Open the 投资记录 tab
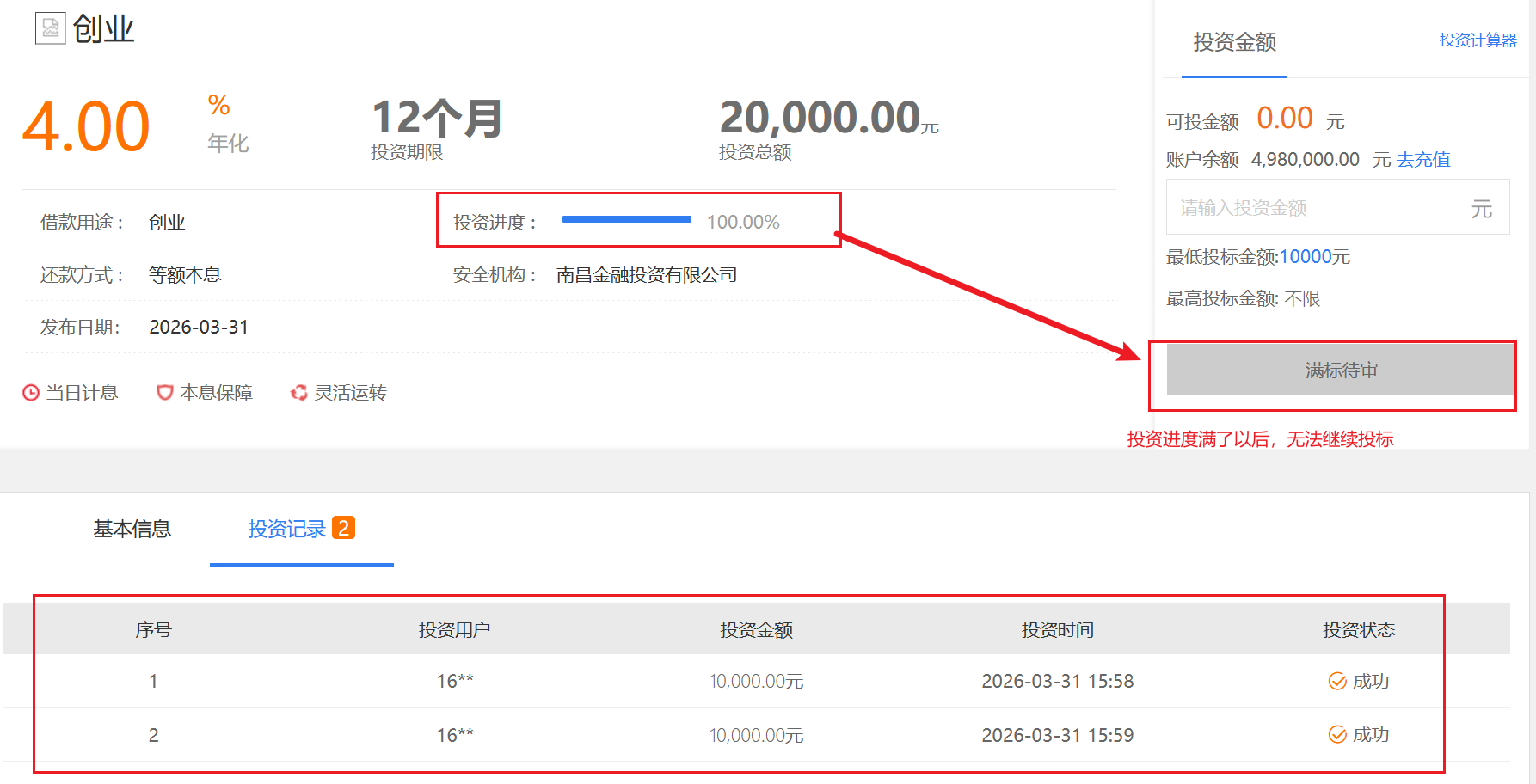The image size is (1536, 784). [x=286, y=529]
